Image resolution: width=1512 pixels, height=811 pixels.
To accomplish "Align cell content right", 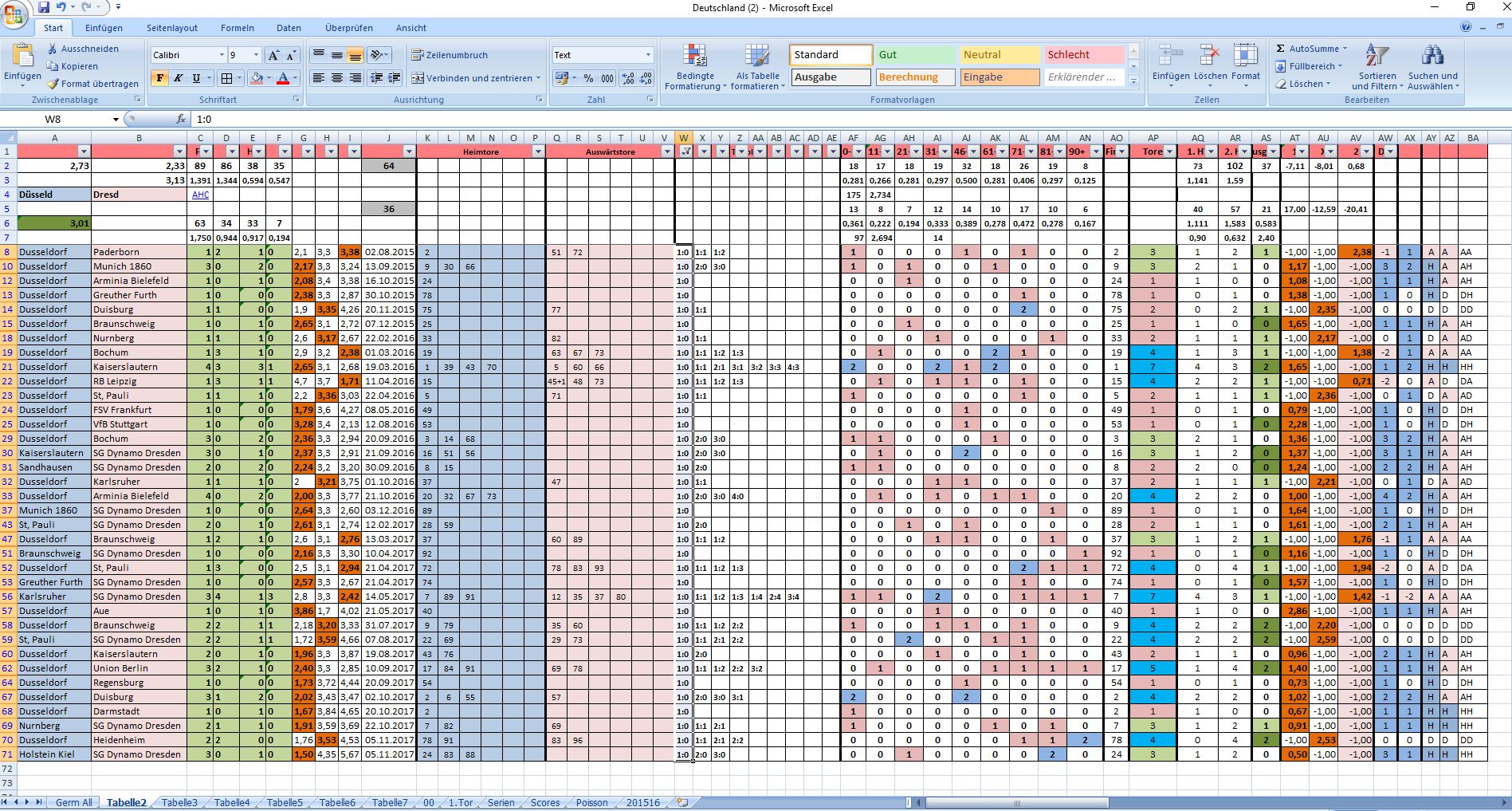I will coord(355,78).
